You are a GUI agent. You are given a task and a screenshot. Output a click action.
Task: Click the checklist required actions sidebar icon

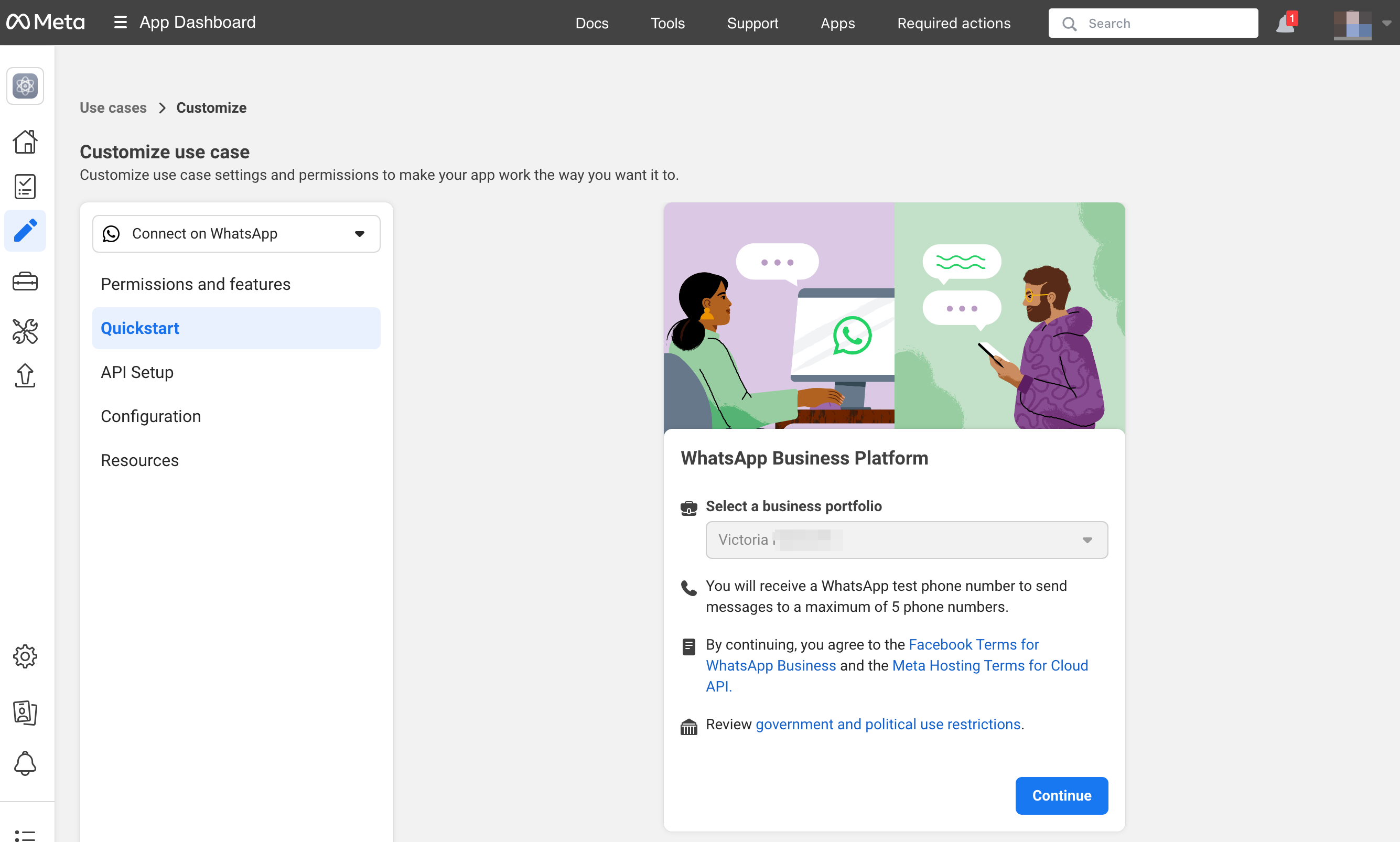point(25,187)
